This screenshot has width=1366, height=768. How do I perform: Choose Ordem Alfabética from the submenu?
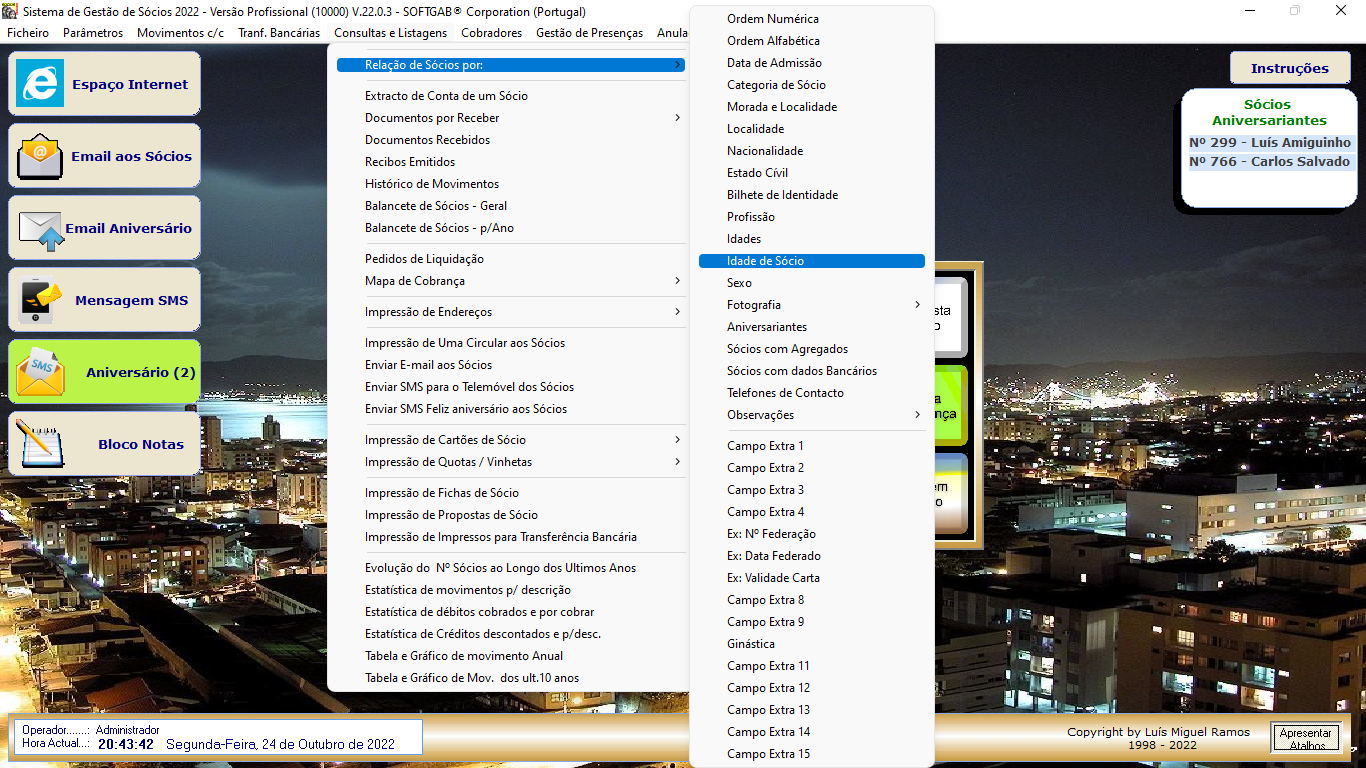point(773,41)
